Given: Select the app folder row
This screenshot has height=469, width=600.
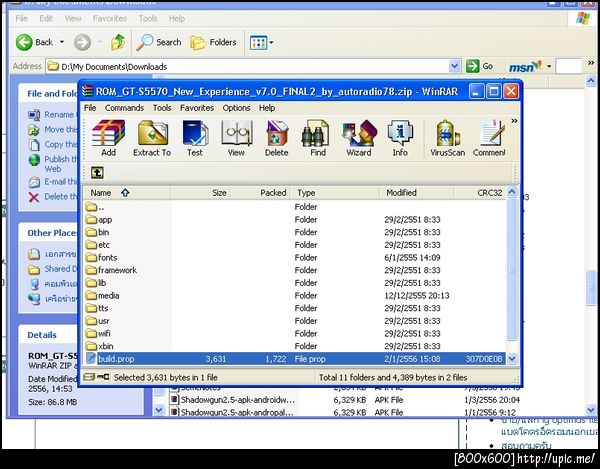Looking at the screenshot, I should [295, 220].
